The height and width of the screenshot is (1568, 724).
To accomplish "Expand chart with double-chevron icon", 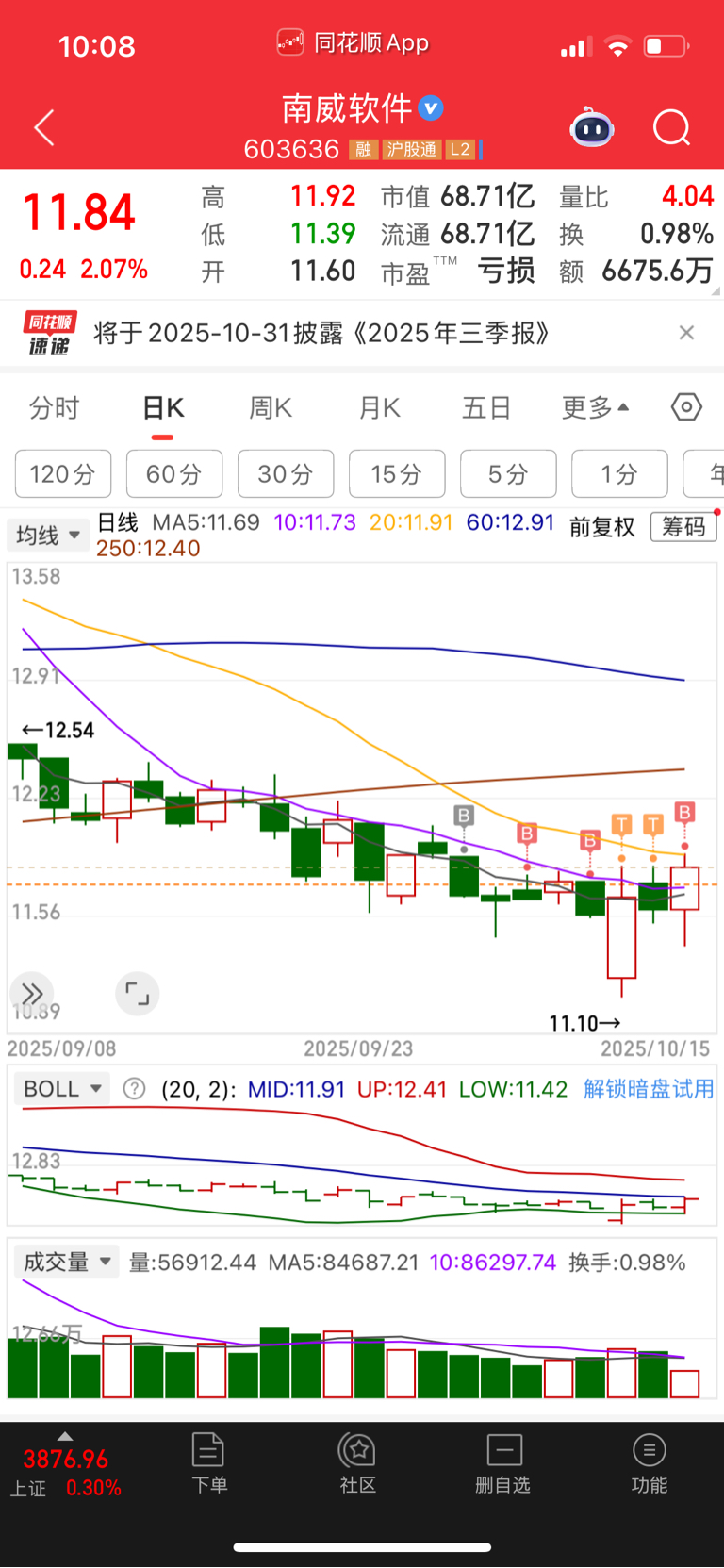I will [x=32, y=994].
